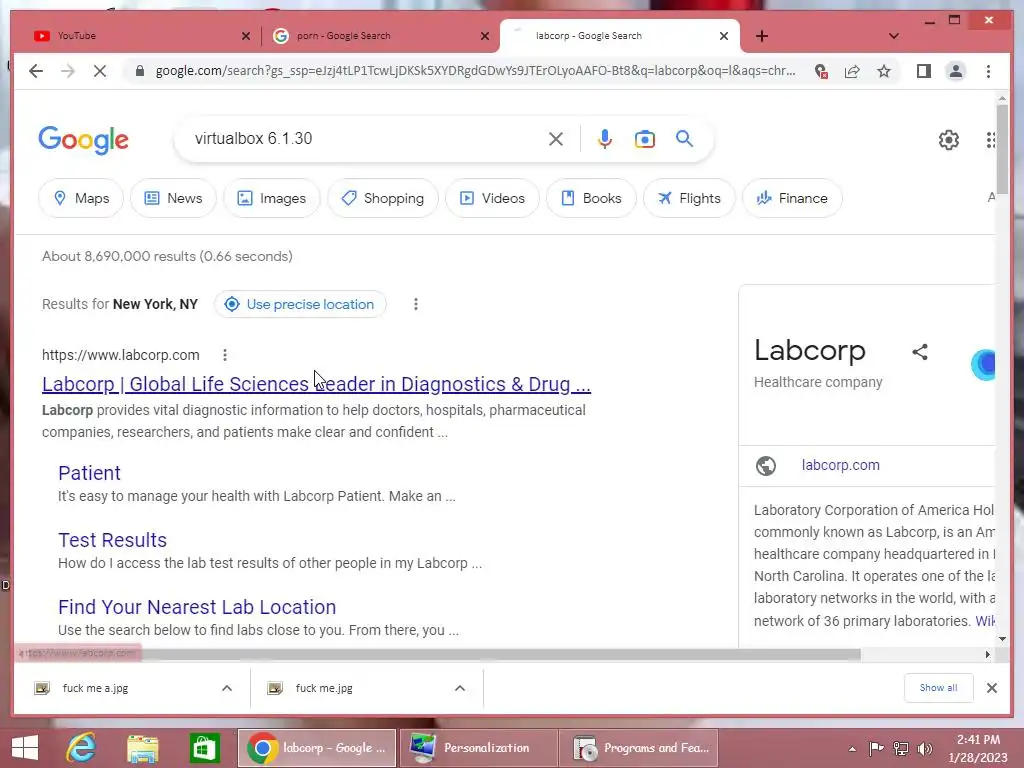
Task: Close the YouTube tab
Action: [246, 36]
